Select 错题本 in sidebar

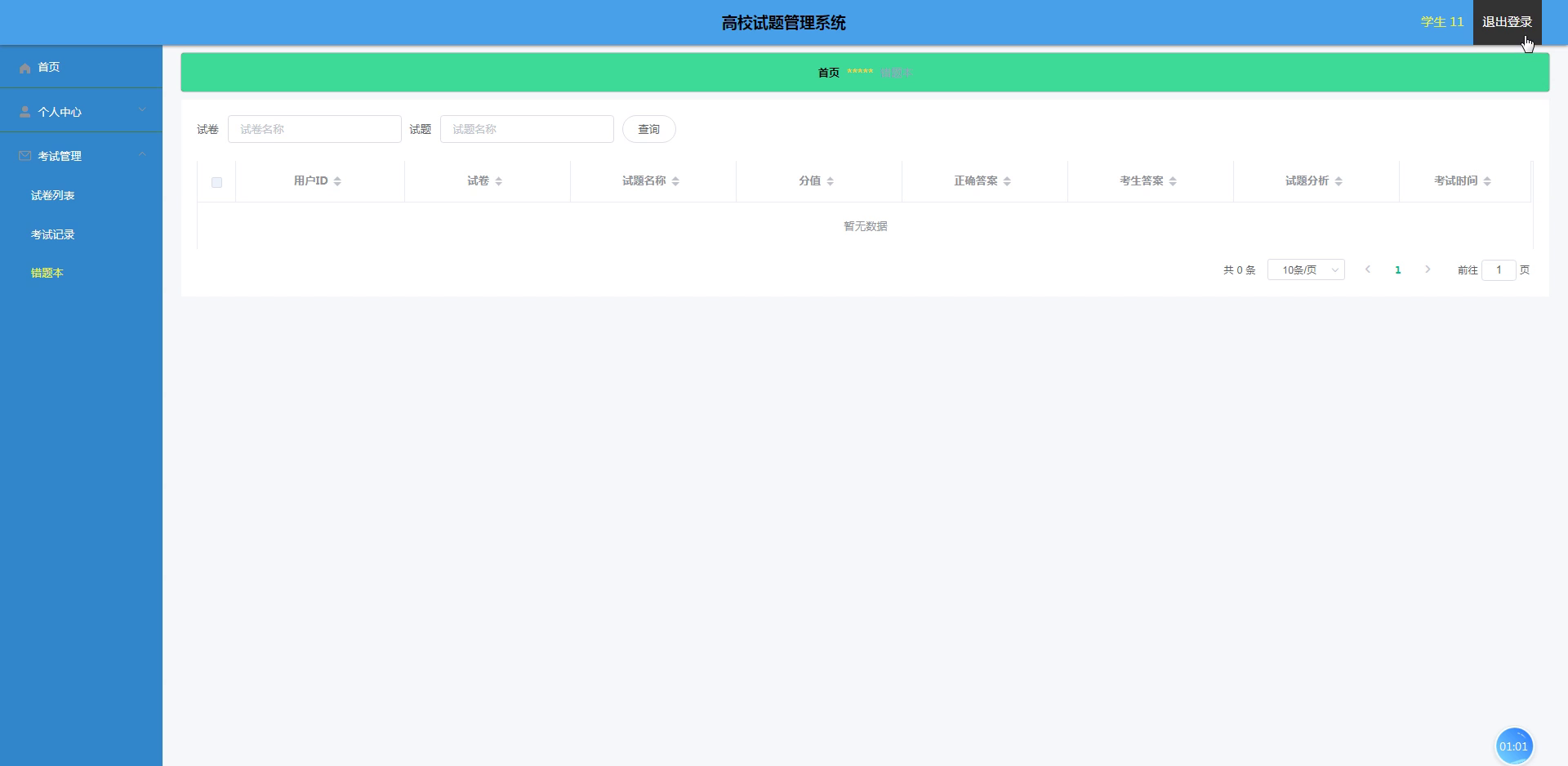click(47, 273)
